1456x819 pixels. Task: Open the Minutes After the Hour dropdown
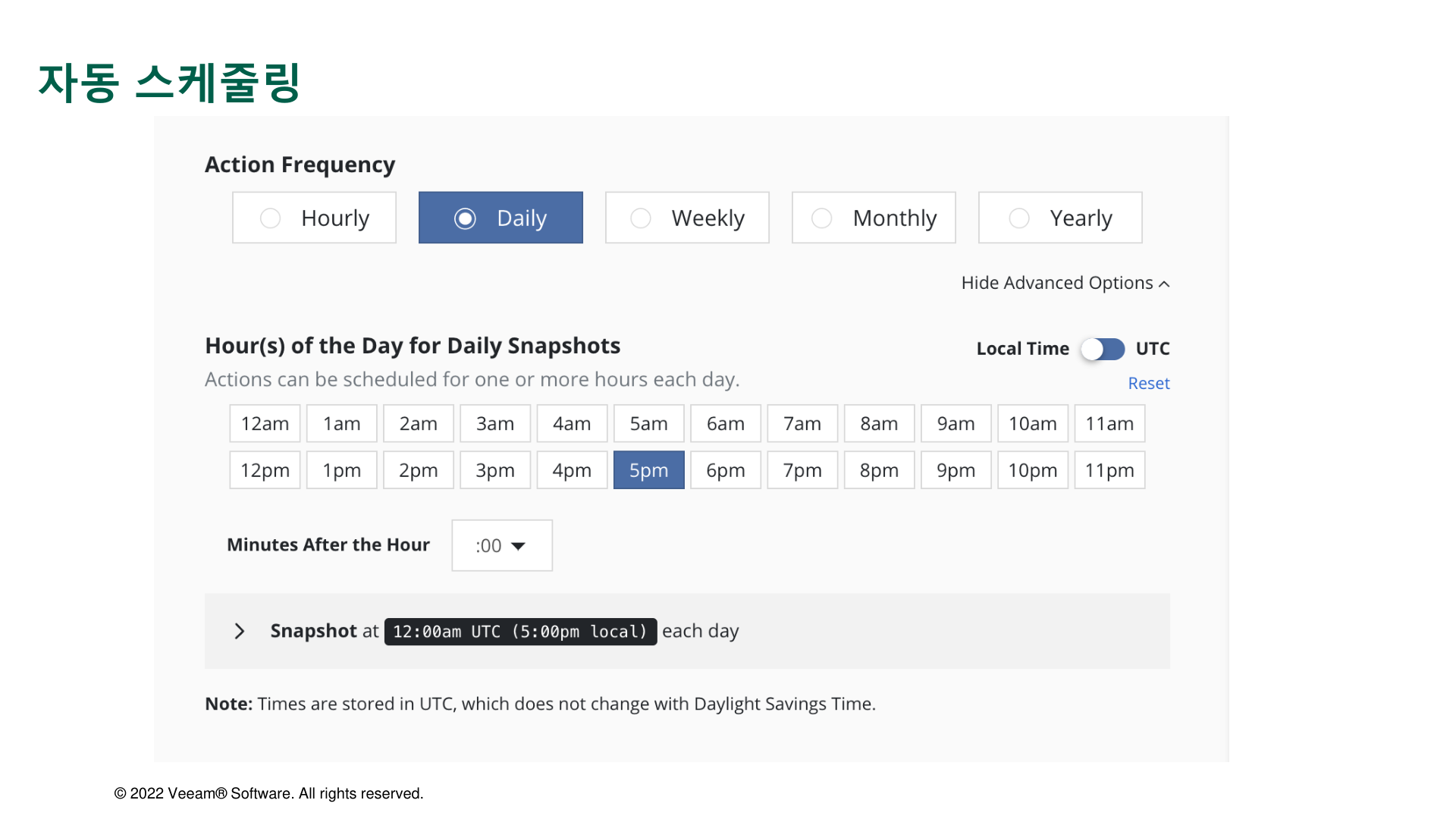(501, 546)
